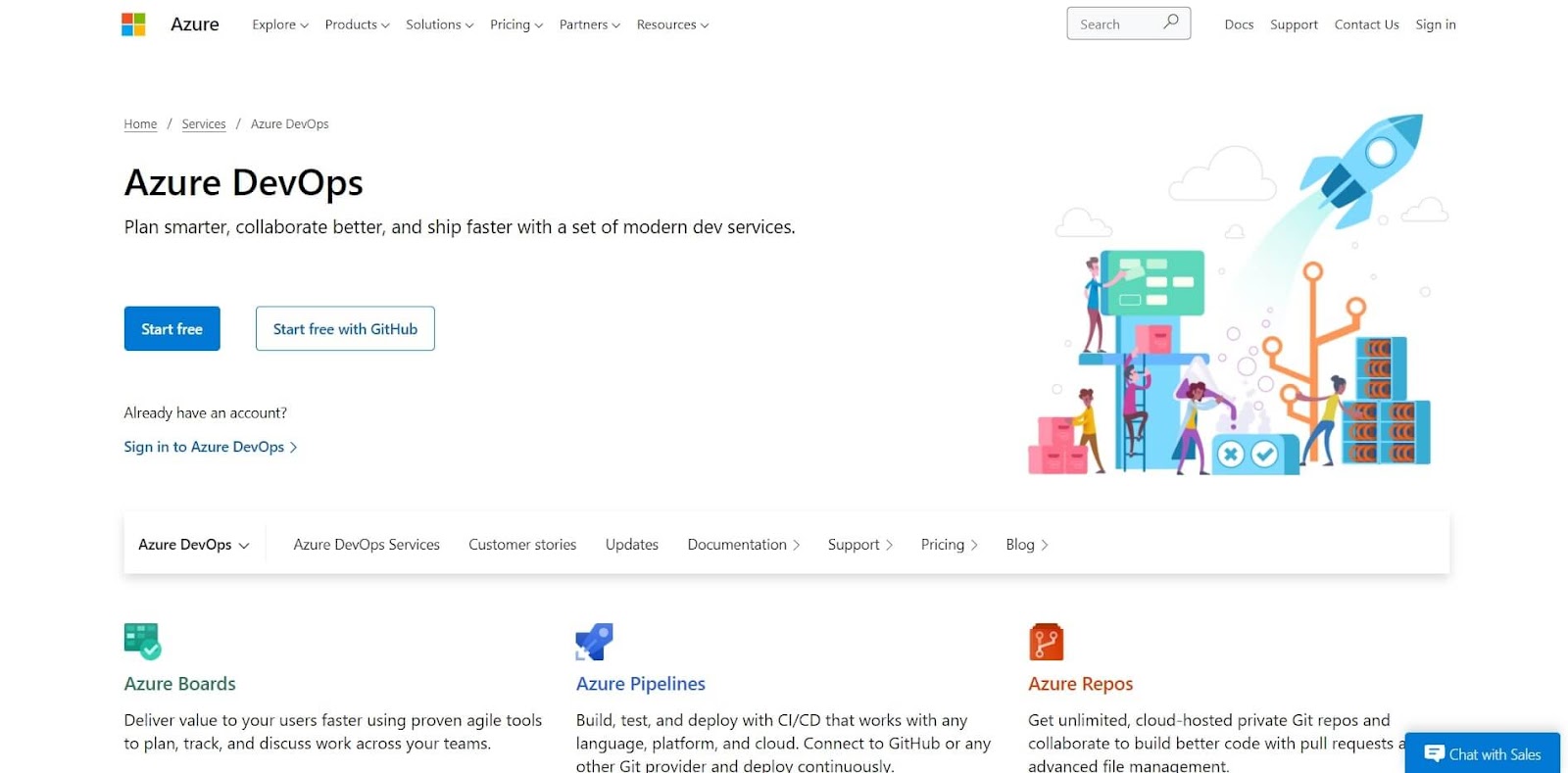1568x773 pixels.
Task: Expand the top navigation Pricing menu
Action: [x=516, y=24]
